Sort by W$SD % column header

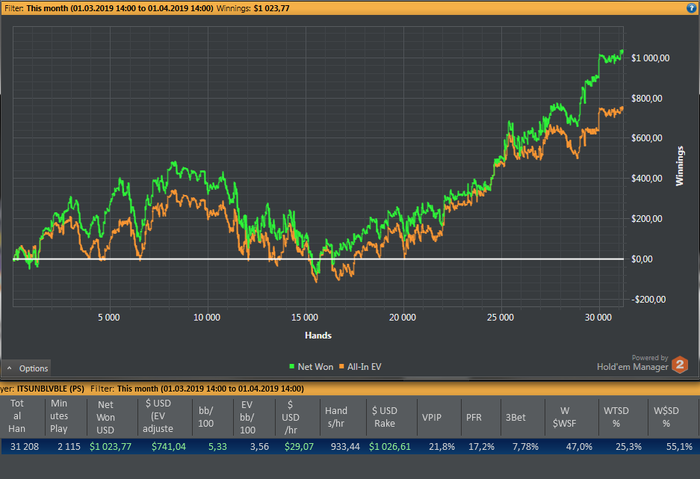(x=672, y=417)
